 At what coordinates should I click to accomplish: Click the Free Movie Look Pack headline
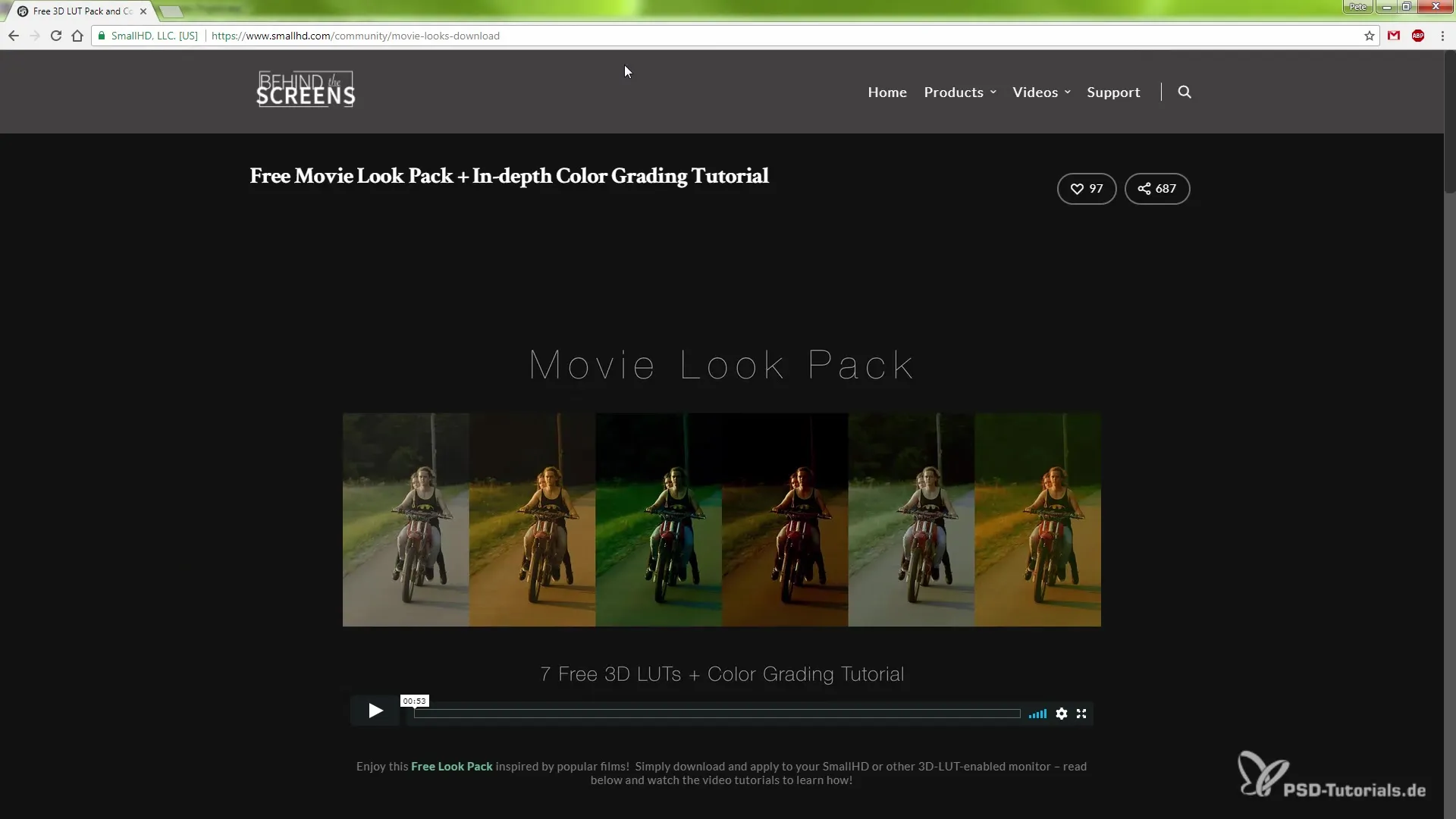click(x=509, y=176)
